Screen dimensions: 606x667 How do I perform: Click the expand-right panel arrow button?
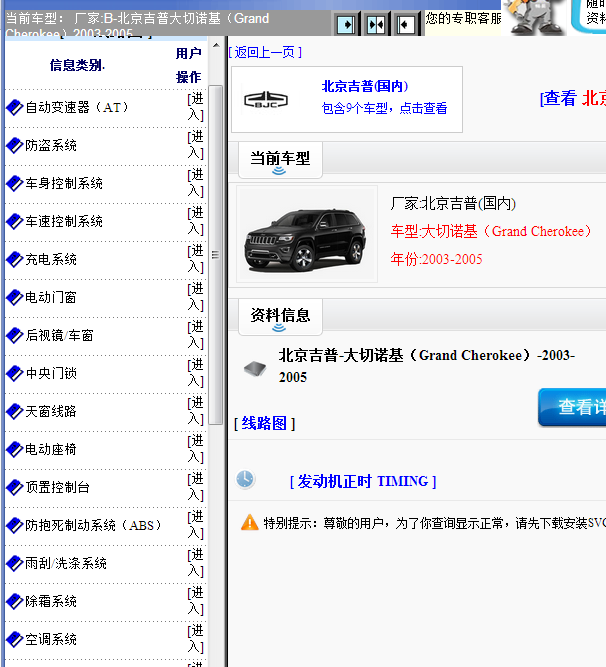[x=346, y=24]
